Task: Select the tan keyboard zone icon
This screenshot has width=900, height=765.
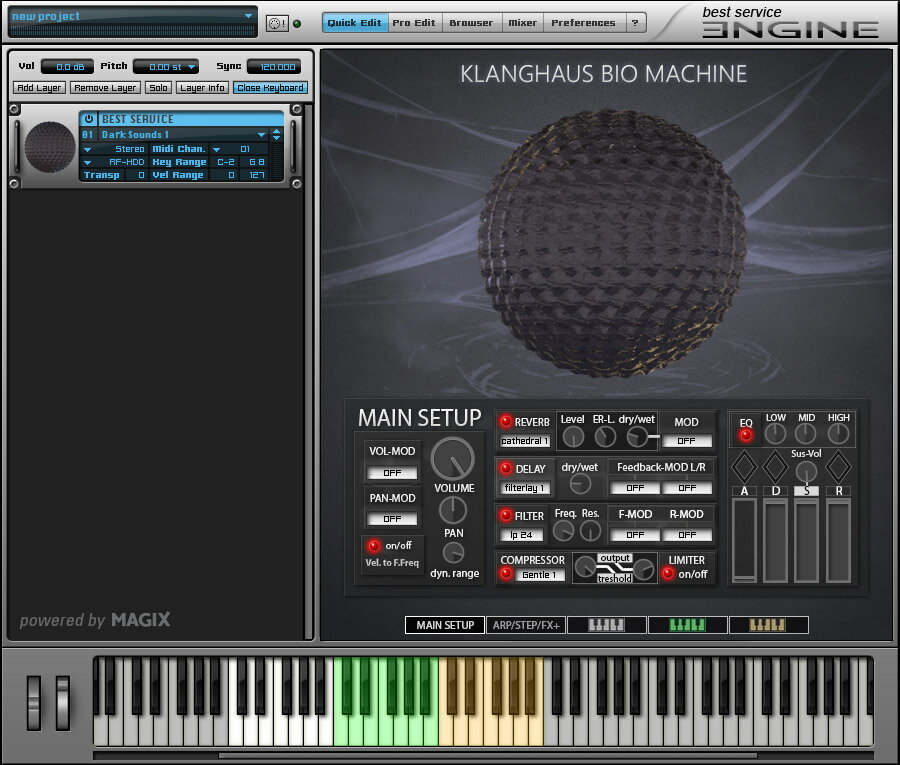Action: pos(768,625)
